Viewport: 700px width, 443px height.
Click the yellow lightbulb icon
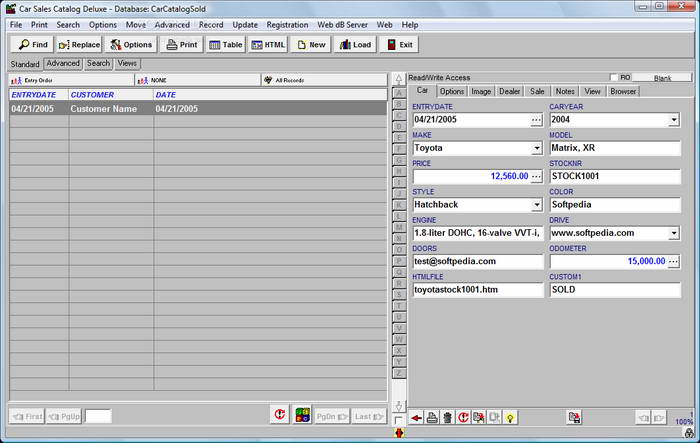(510, 418)
